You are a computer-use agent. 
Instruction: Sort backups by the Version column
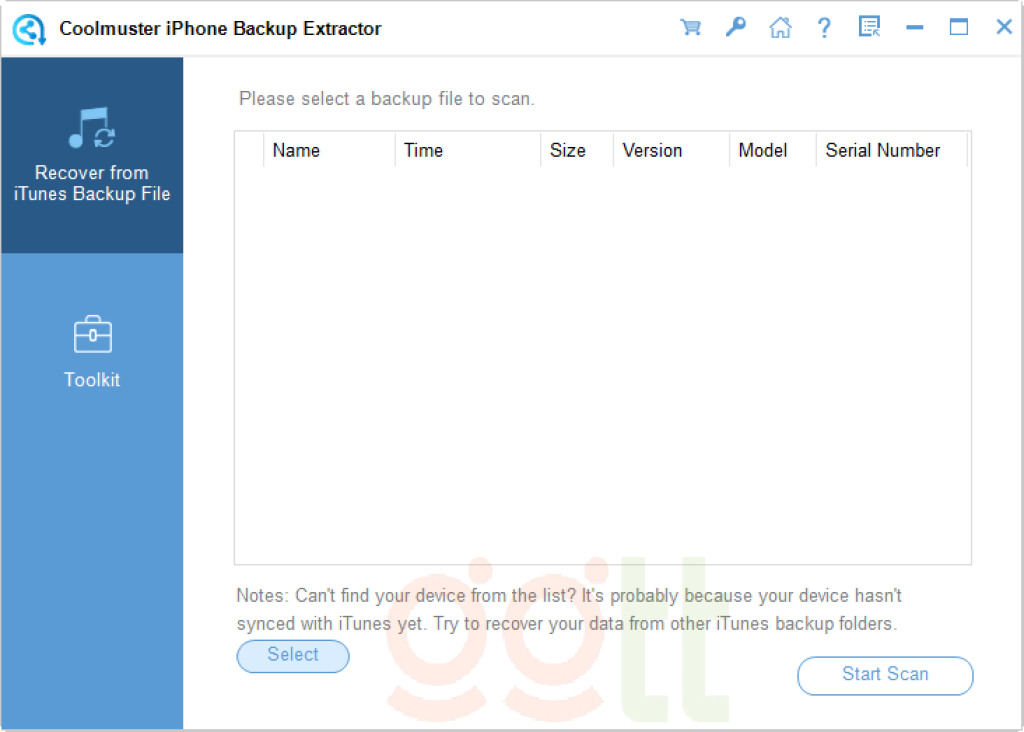click(x=652, y=150)
